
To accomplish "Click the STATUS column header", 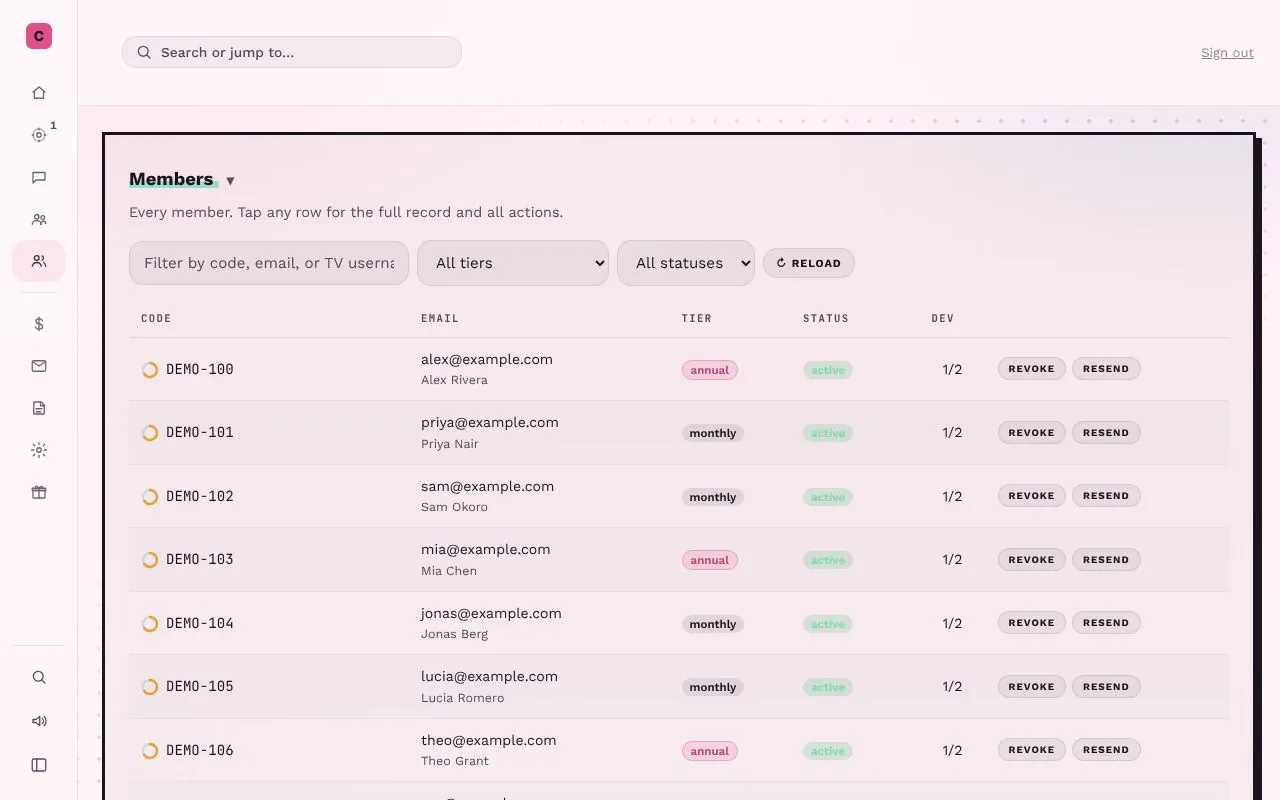I will [826, 319].
